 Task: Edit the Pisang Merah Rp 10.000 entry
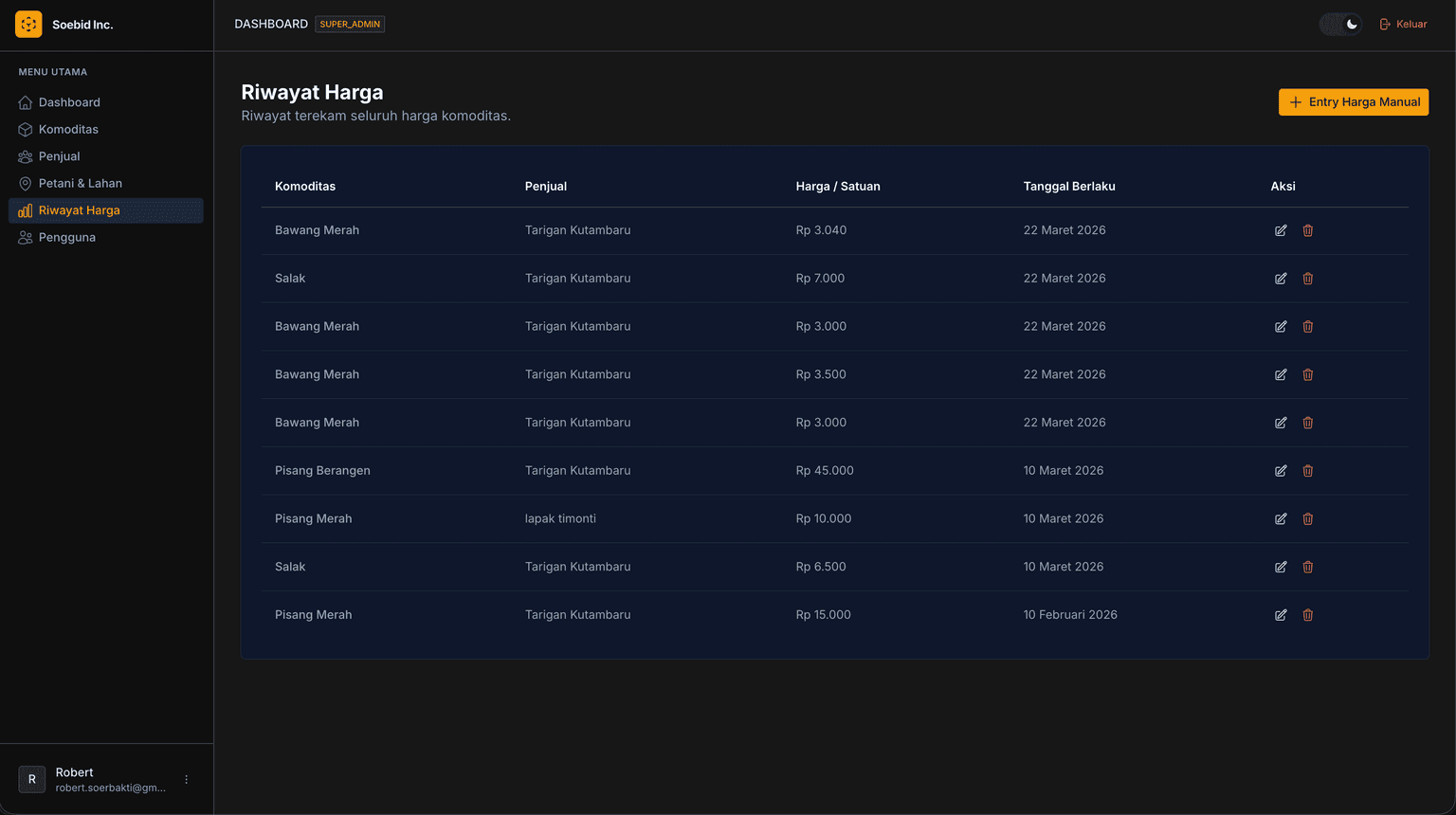(1281, 519)
